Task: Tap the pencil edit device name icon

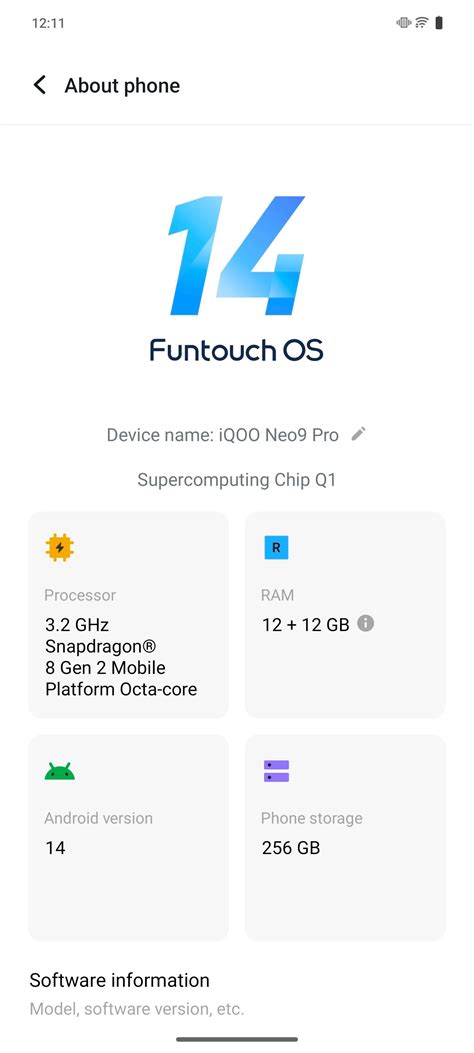Action: (x=359, y=434)
